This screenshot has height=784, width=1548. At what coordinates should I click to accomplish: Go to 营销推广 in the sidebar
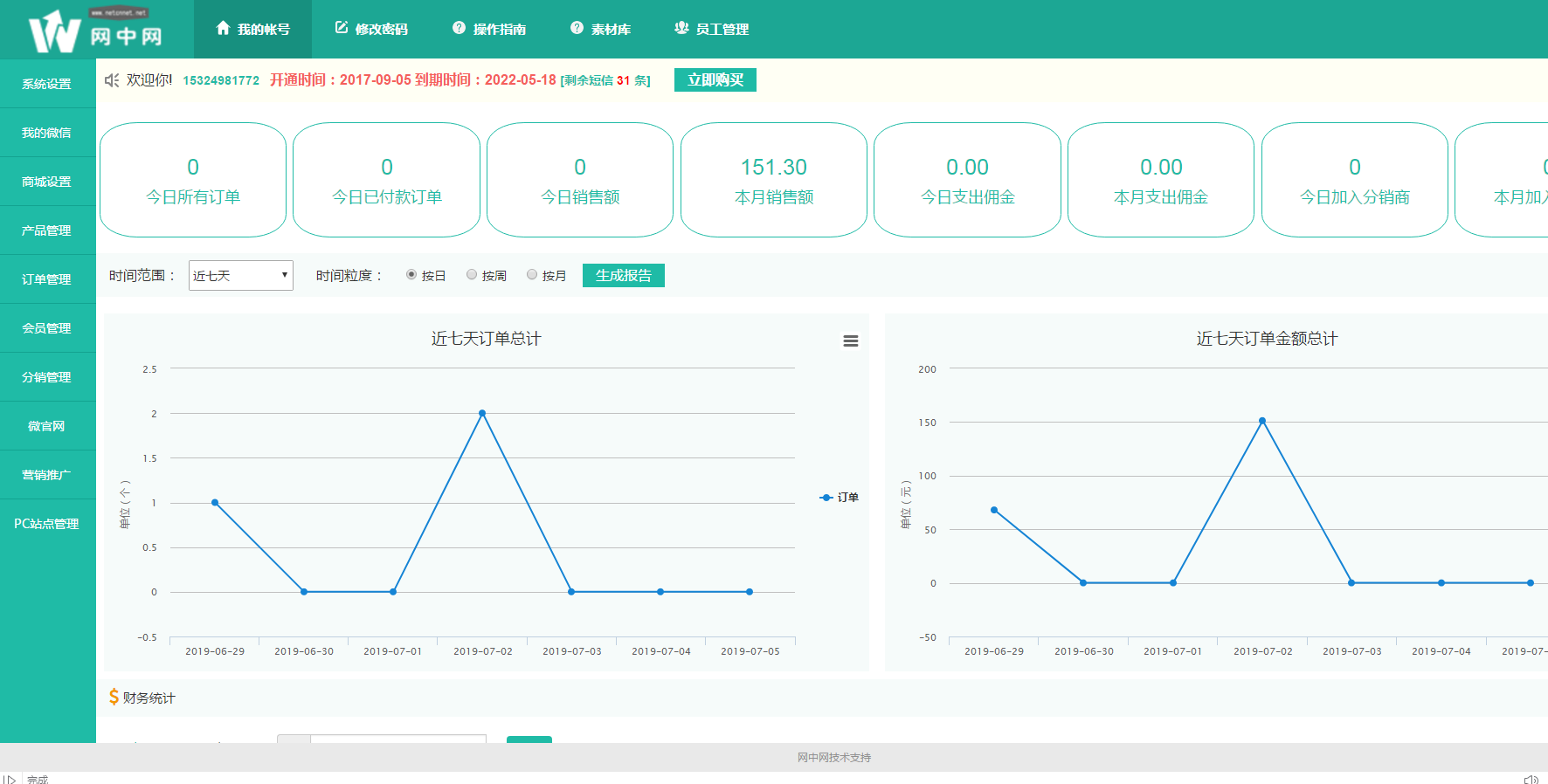click(x=47, y=475)
